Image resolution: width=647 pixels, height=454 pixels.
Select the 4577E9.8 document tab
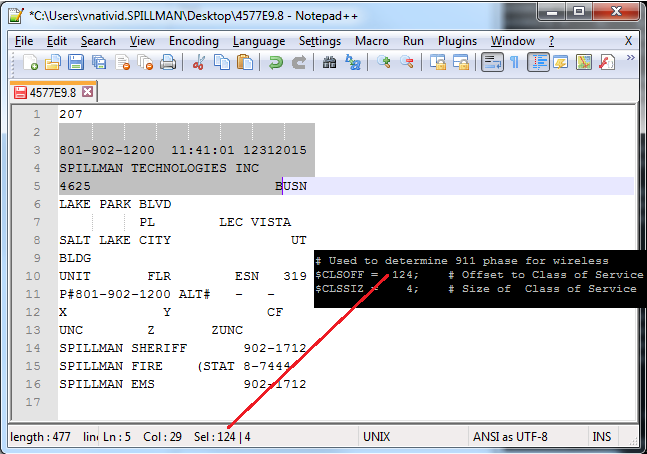coord(53,92)
